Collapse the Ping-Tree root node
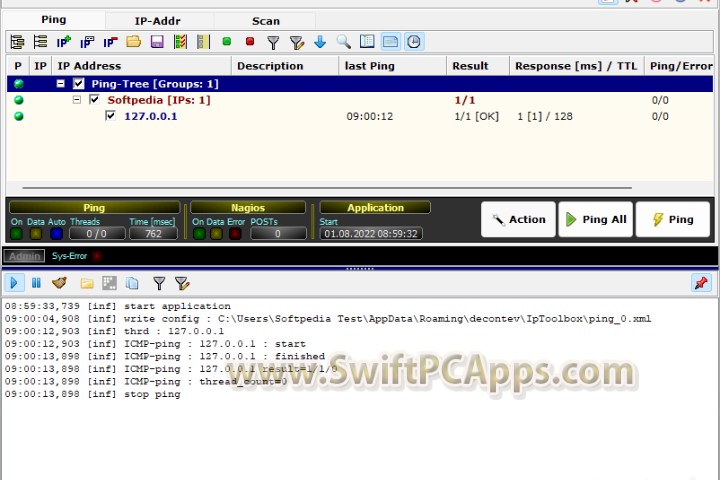Viewport: 720px width, 480px height. click(x=61, y=84)
